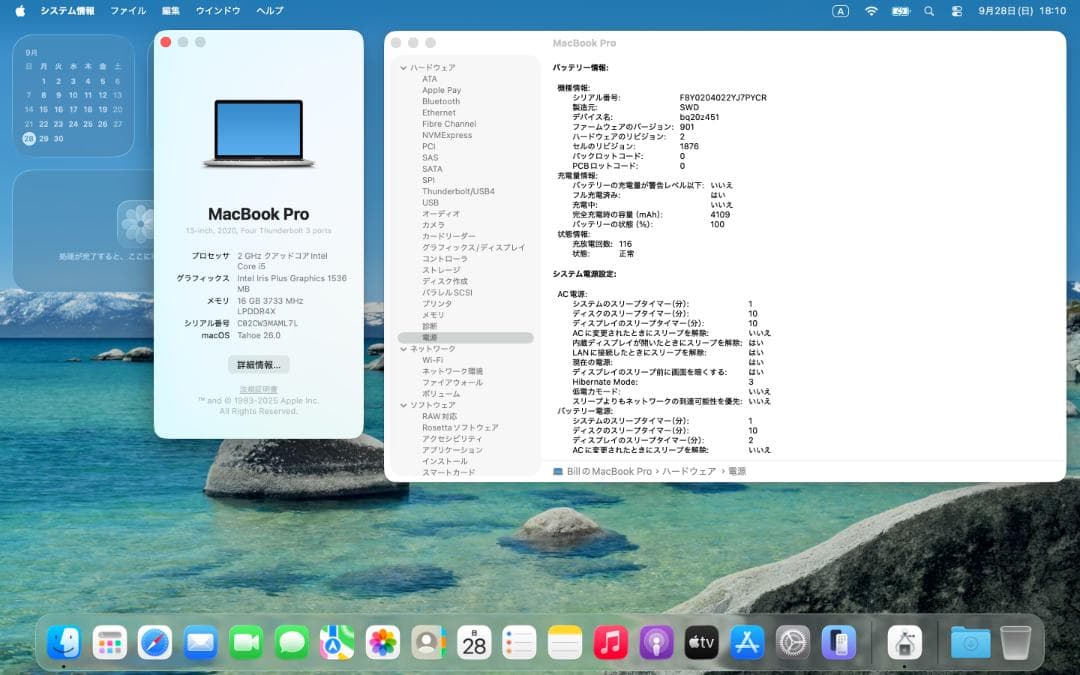The width and height of the screenshot is (1080, 675).
Task: Open 編集 menu
Action: click(x=171, y=11)
